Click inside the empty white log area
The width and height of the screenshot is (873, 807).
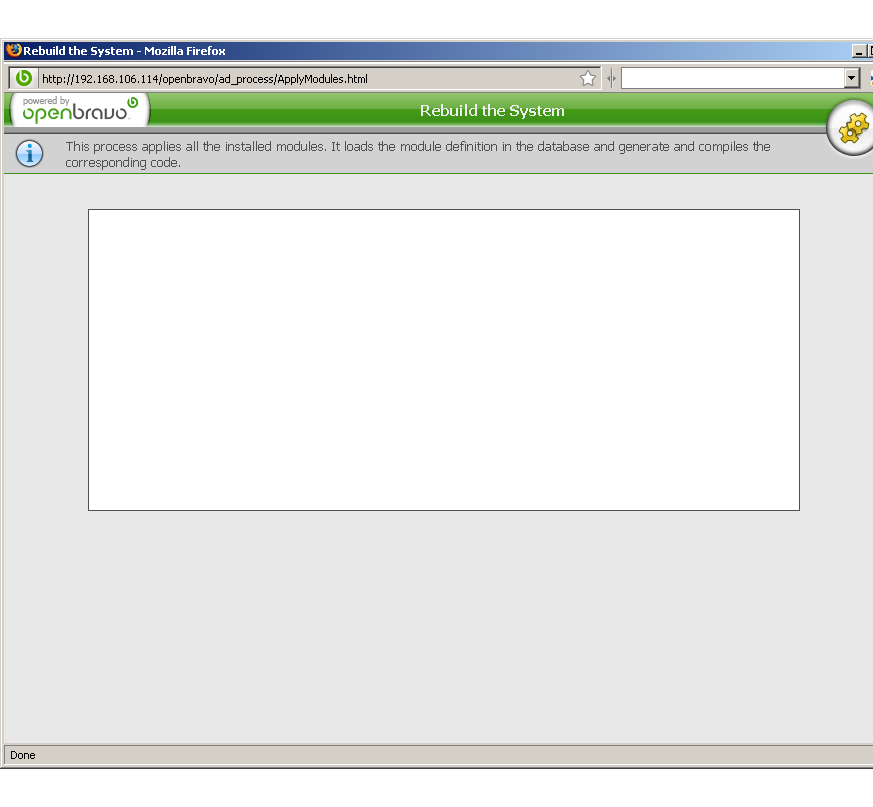coord(444,360)
